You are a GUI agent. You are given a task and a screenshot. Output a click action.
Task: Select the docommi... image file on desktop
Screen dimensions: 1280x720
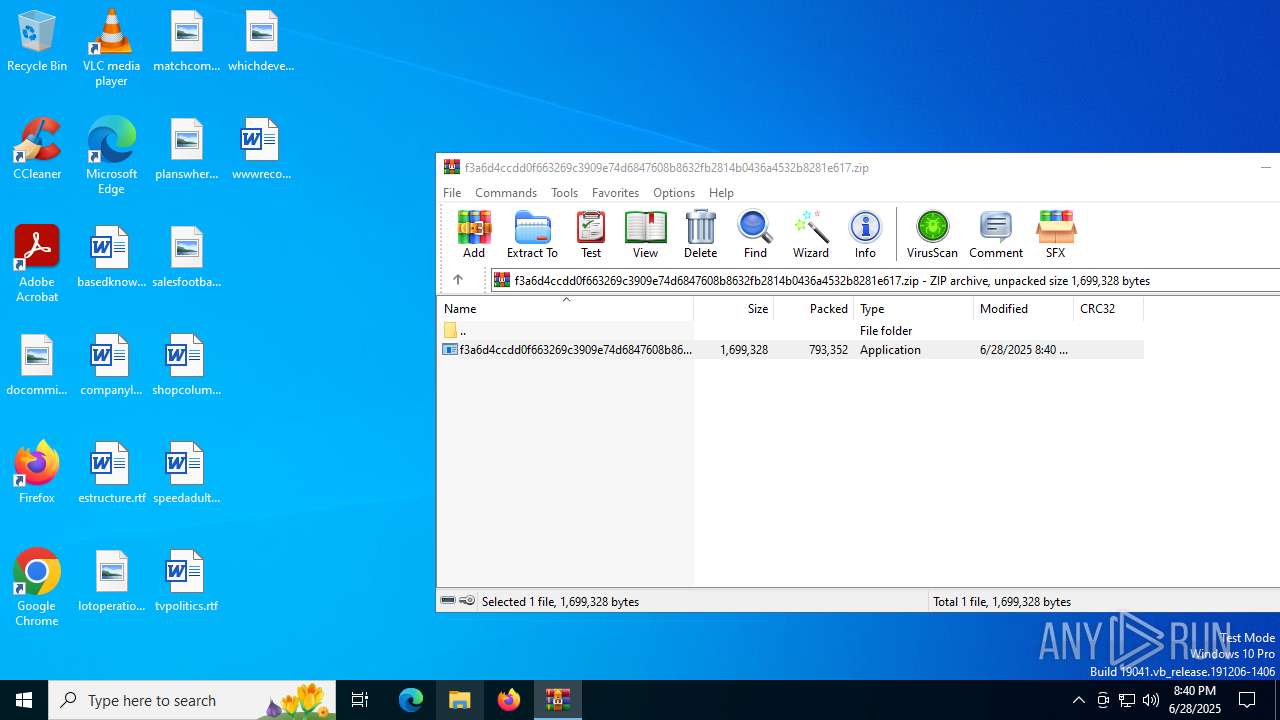(37, 365)
